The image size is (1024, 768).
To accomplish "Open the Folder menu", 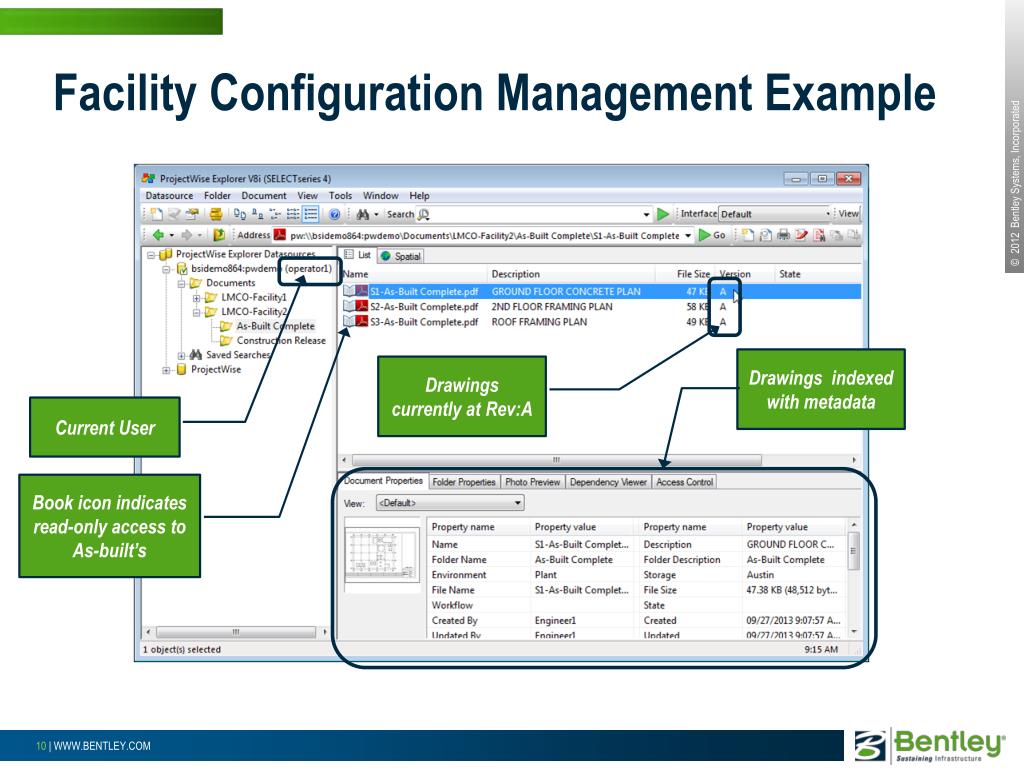I will [x=217, y=195].
